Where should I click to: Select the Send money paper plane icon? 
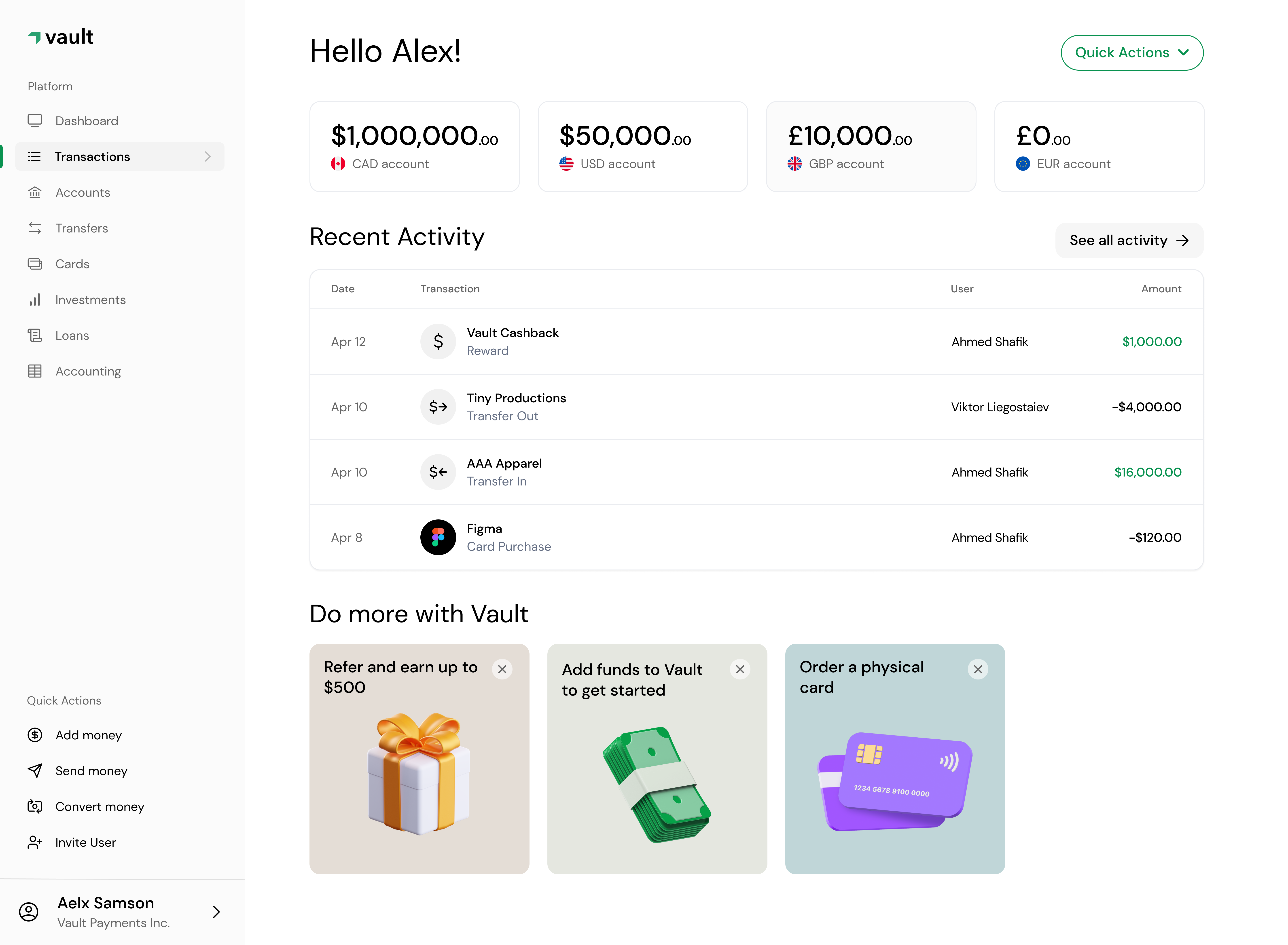(35, 770)
